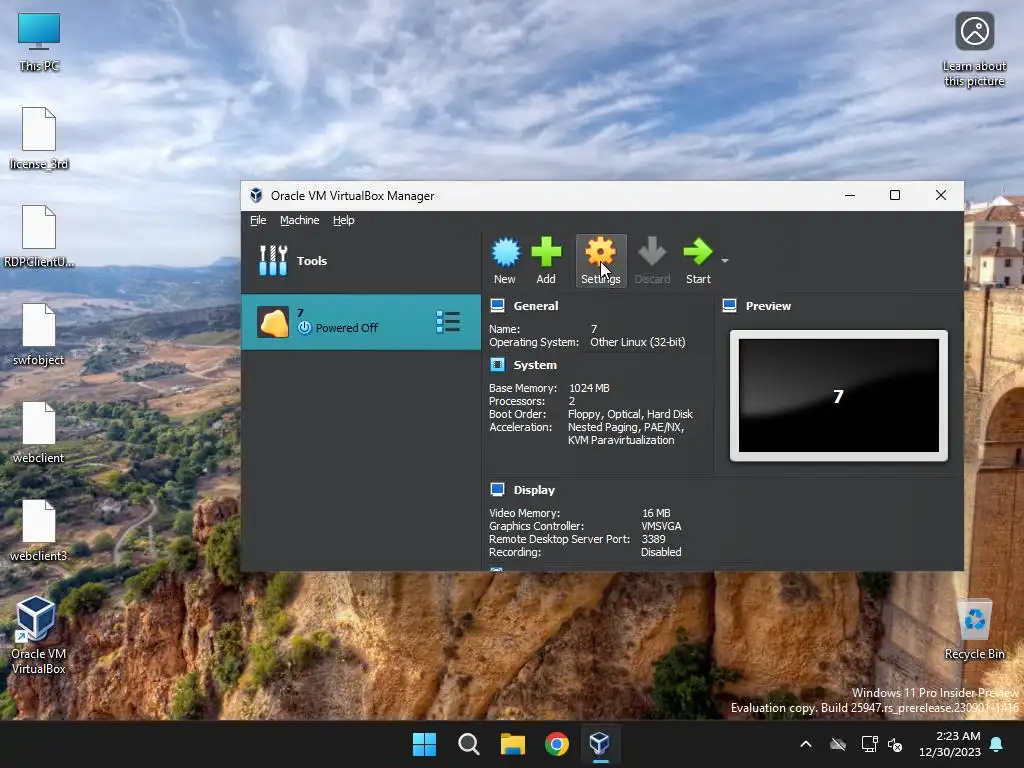Screen dimensions: 1024x768
Task: Select the swfobject desktop file
Action: click(39, 334)
